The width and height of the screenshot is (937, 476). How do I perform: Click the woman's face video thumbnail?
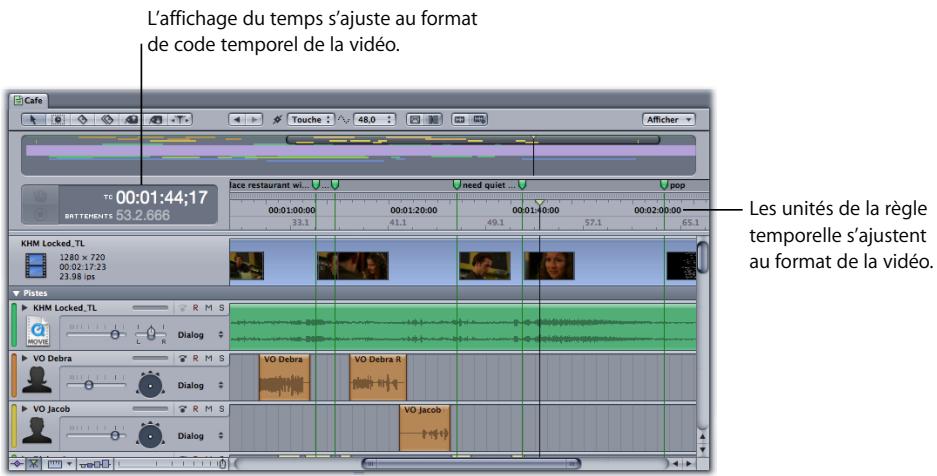[x=549, y=266]
